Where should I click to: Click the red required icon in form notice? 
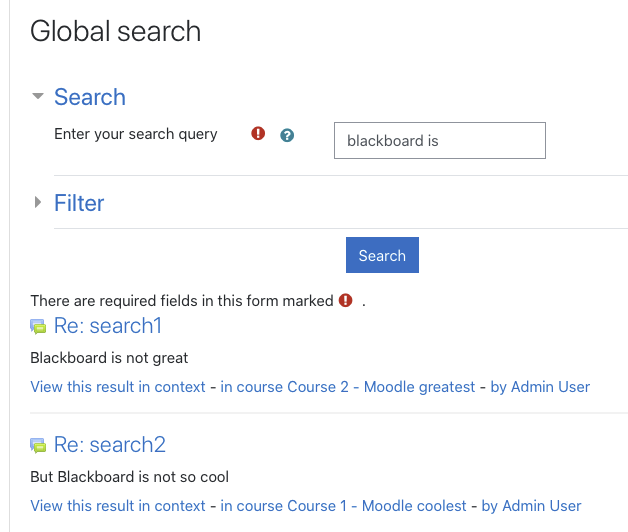(x=345, y=300)
